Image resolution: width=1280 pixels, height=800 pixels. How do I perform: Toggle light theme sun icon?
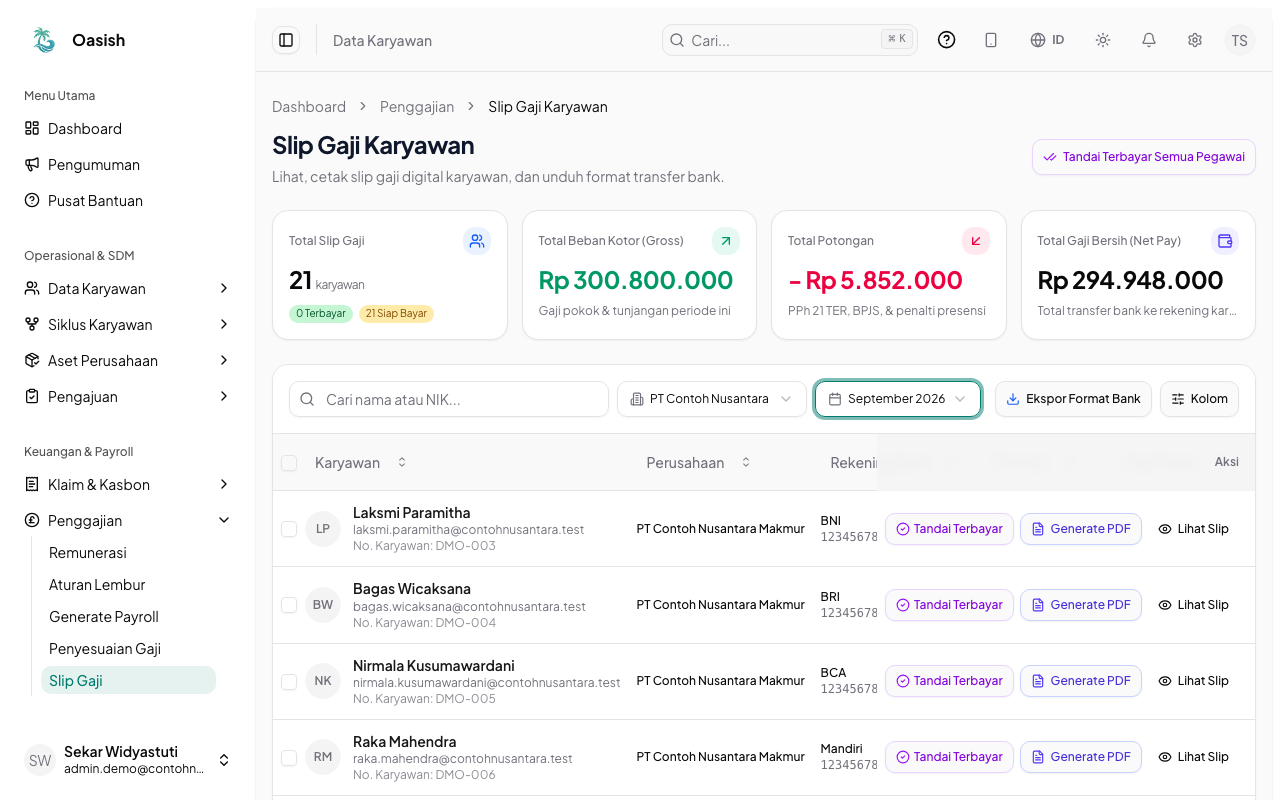point(1103,40)
